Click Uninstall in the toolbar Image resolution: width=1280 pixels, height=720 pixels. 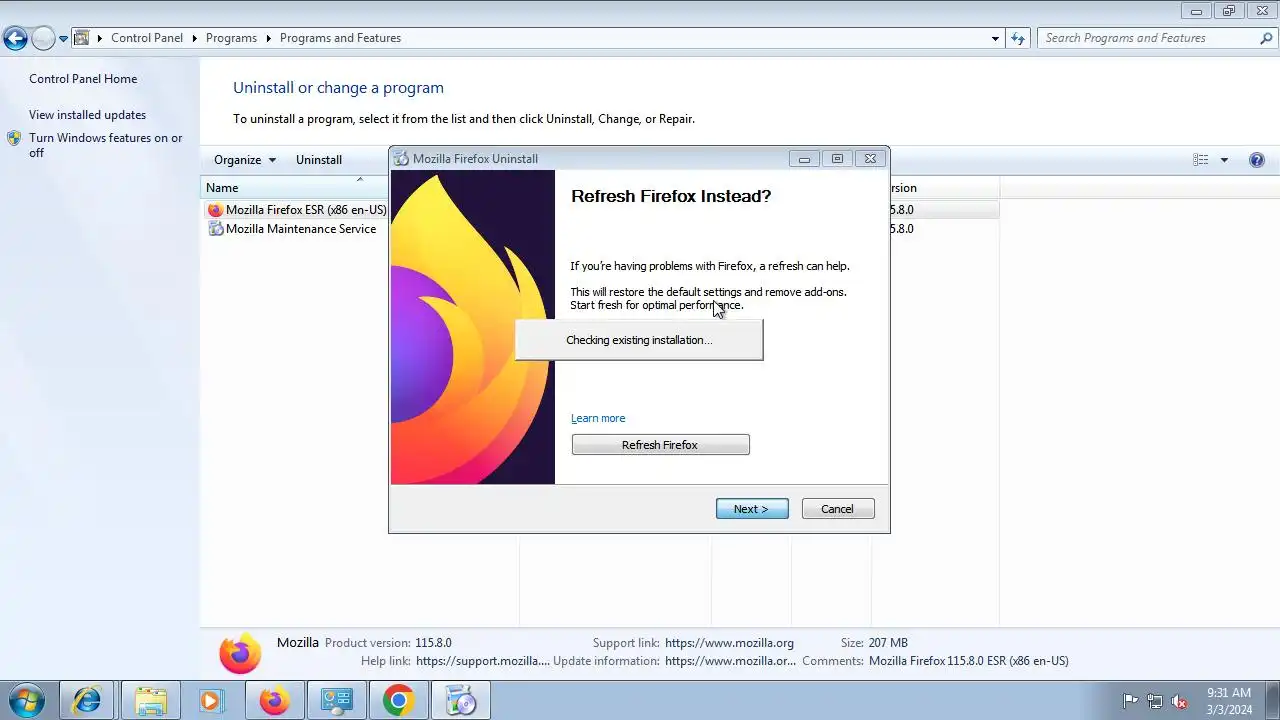click(319, 160)
